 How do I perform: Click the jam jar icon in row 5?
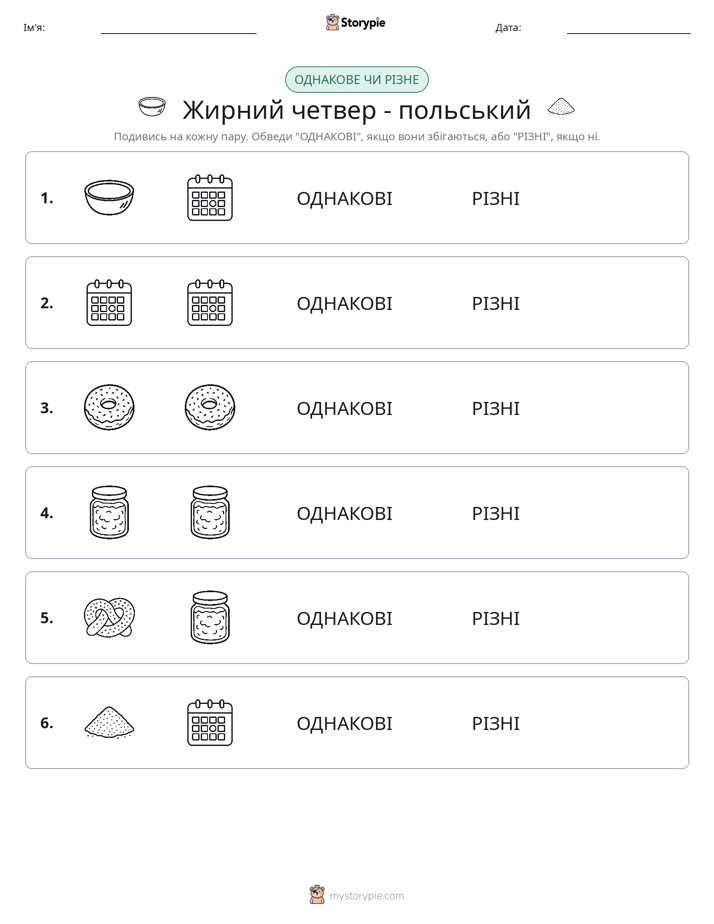(x=210, y=617)
